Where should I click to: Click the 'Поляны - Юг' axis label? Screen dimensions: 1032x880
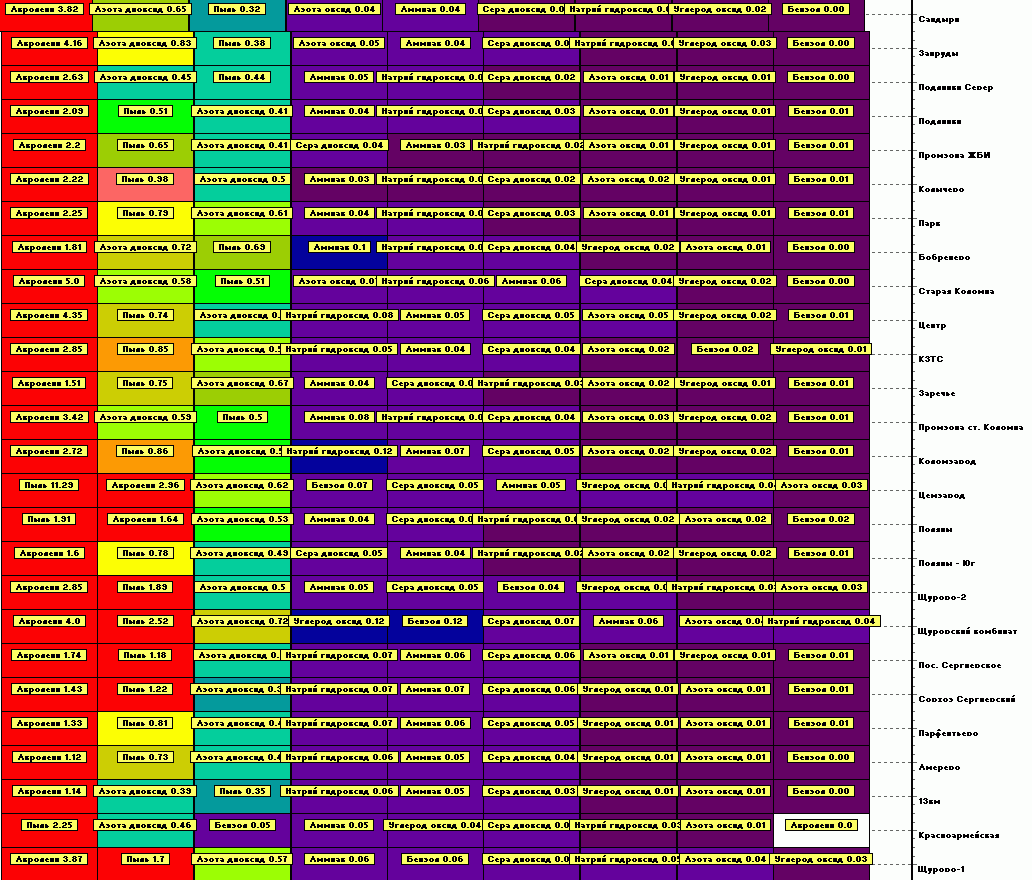point(947,563)
